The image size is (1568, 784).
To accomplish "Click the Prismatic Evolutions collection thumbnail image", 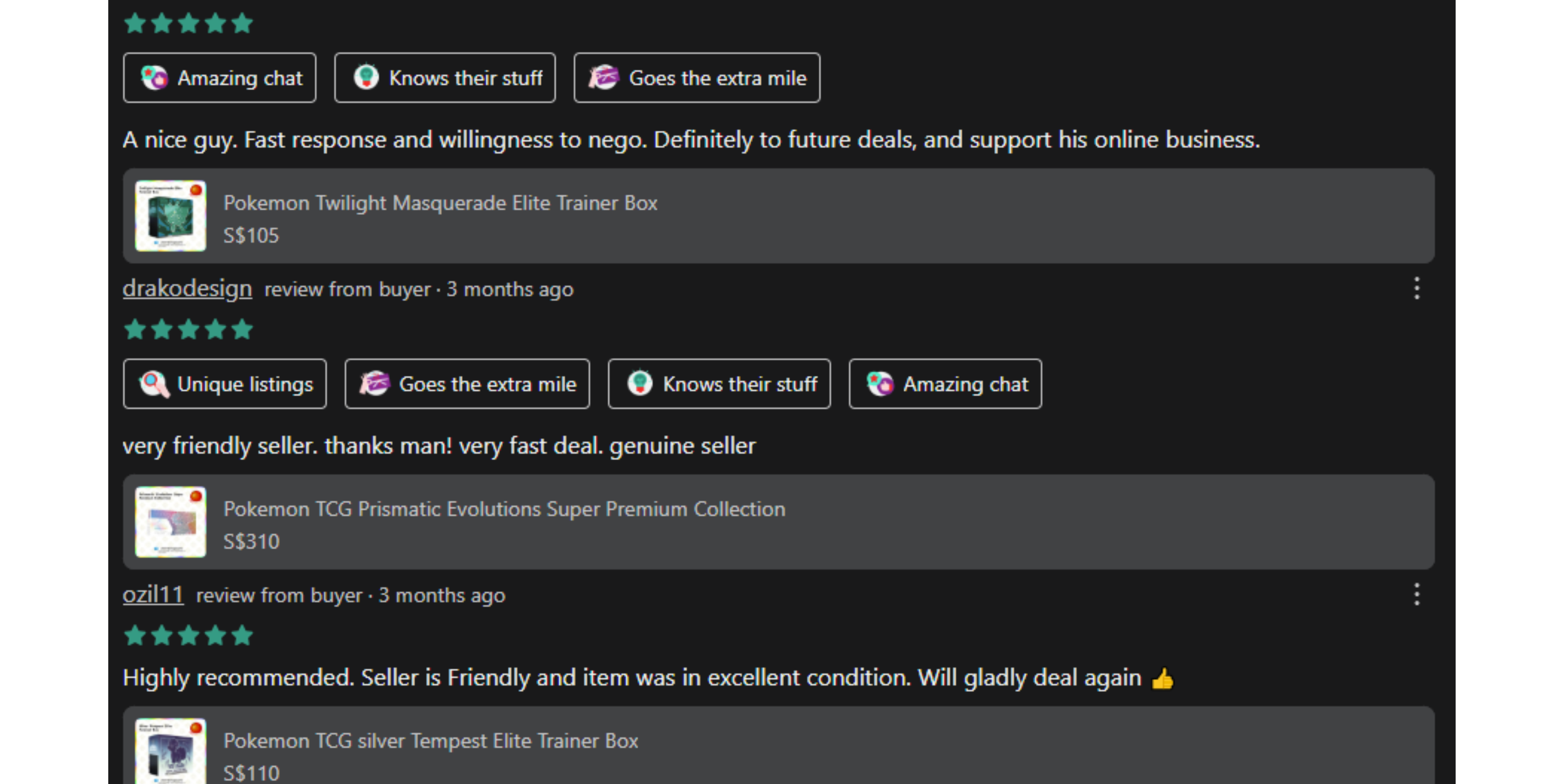I will tap(170, 522).
